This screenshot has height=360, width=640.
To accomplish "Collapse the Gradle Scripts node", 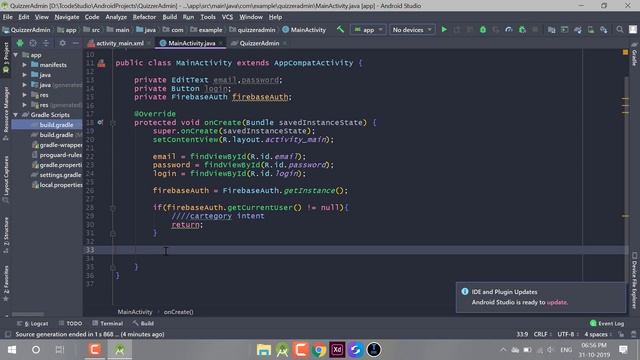I will tap(16, 115).
